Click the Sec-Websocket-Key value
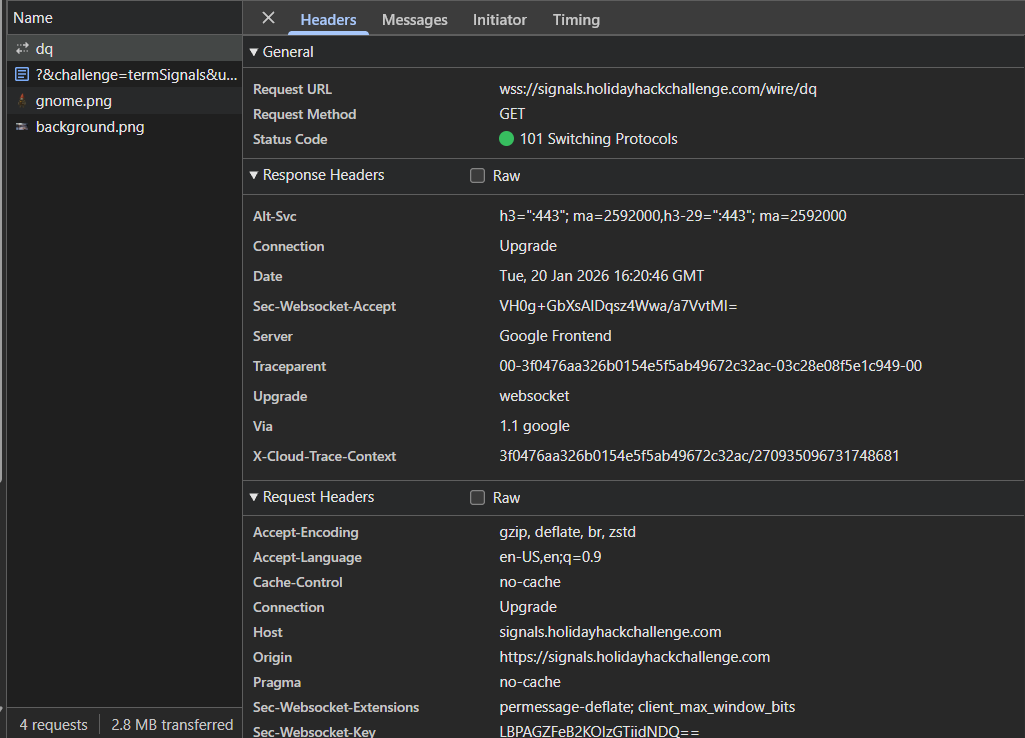The width and height of the screenshot is (1025, 738). point(599,731)
